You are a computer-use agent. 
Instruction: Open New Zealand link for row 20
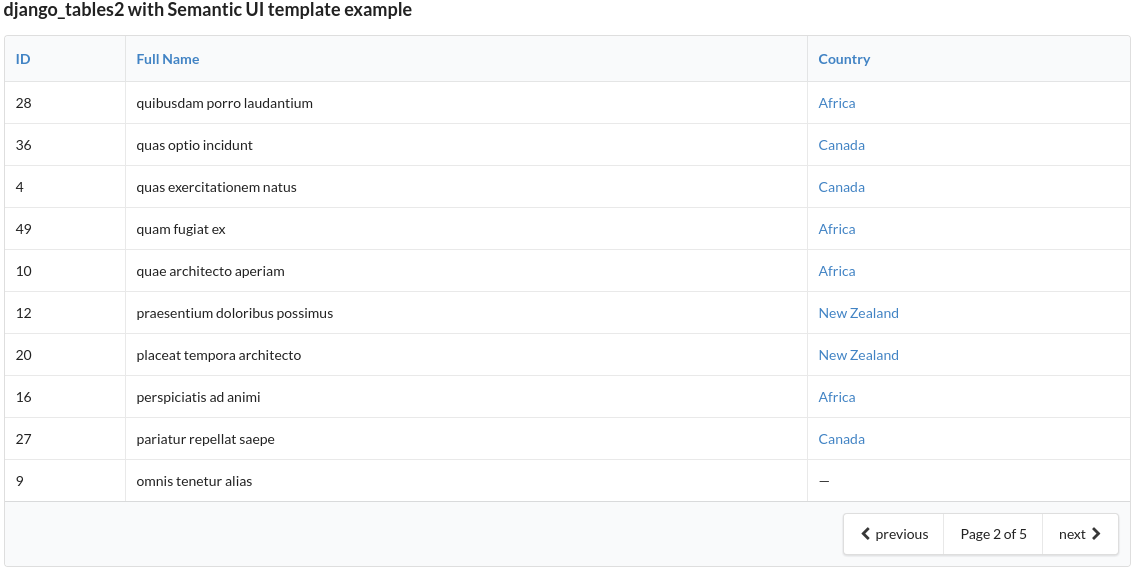858,355
